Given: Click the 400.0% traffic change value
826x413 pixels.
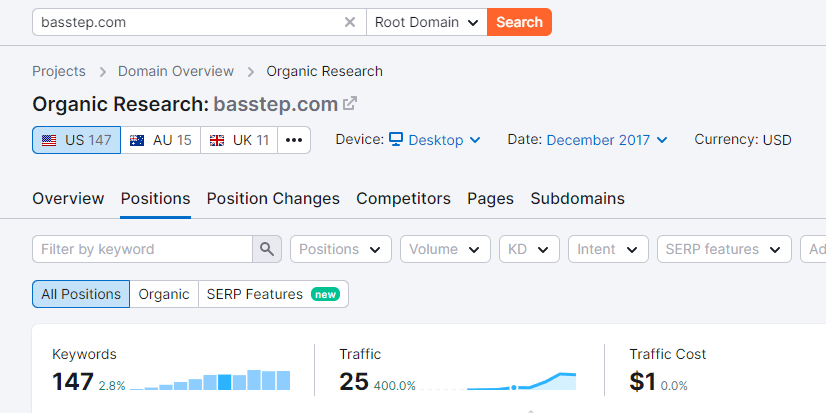Looking at the screenshot, I should (x=395, y=386).
